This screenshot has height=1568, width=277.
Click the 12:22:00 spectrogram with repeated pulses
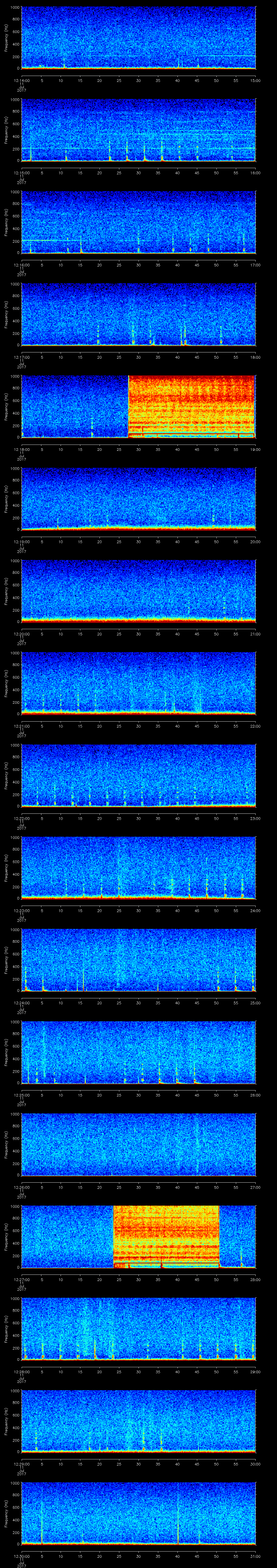[138, 775]
